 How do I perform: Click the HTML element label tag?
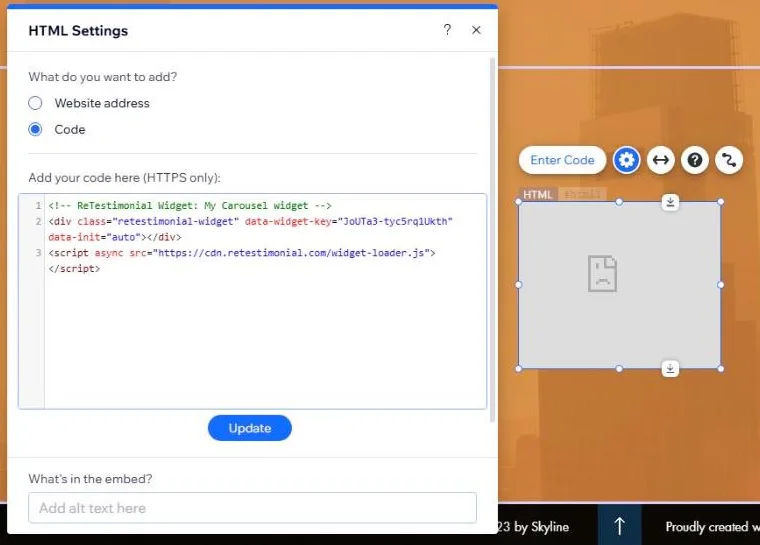click(x=538, y=194)
